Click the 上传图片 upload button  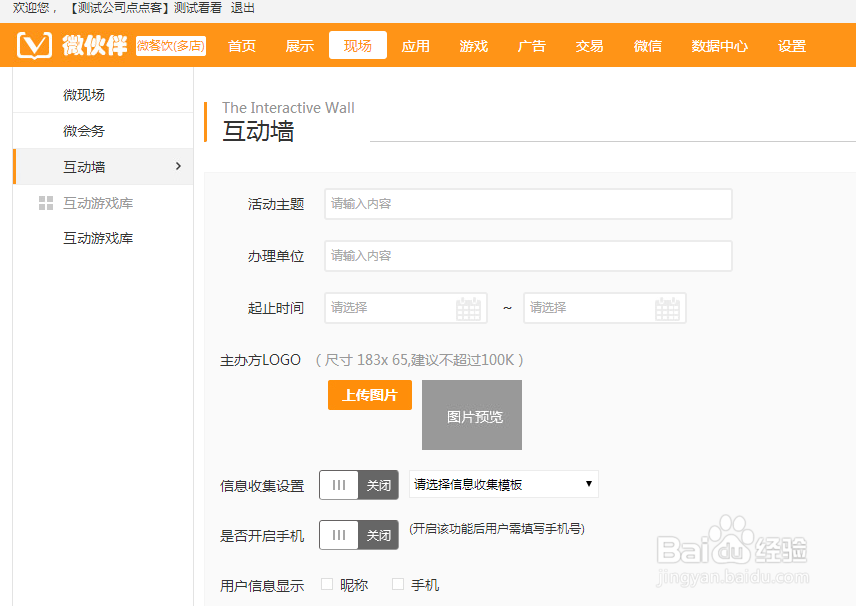(369, 395)
